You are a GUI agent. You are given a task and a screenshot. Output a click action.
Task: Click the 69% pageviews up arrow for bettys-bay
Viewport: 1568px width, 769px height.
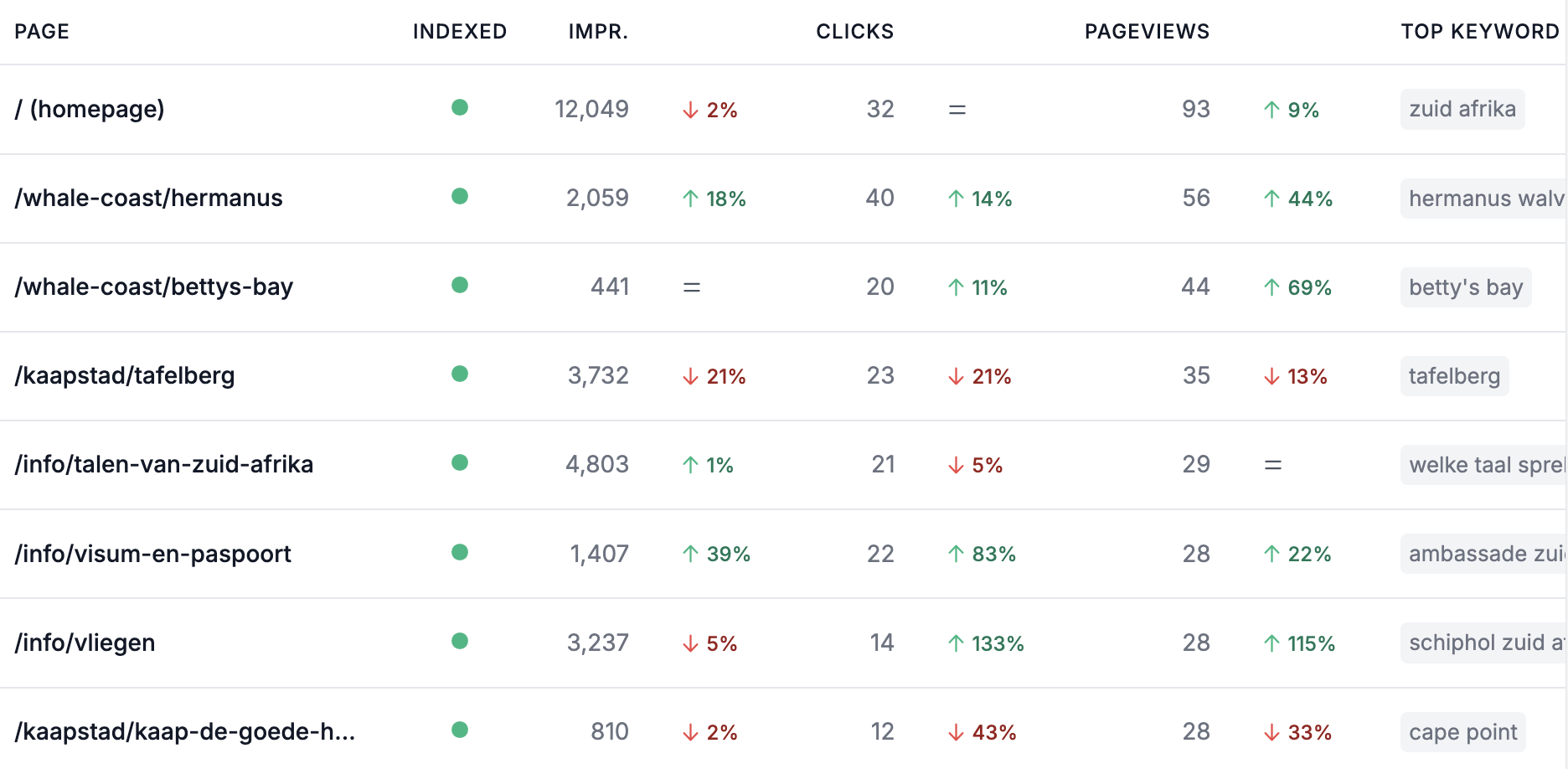[x=1271, y=287]
